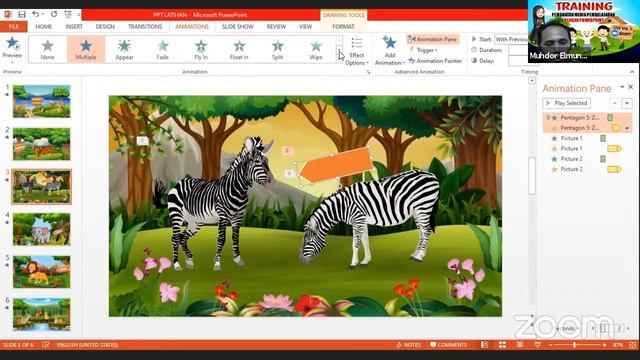
Task: Select slide 1 thumbnail
Action: [42, 101]
